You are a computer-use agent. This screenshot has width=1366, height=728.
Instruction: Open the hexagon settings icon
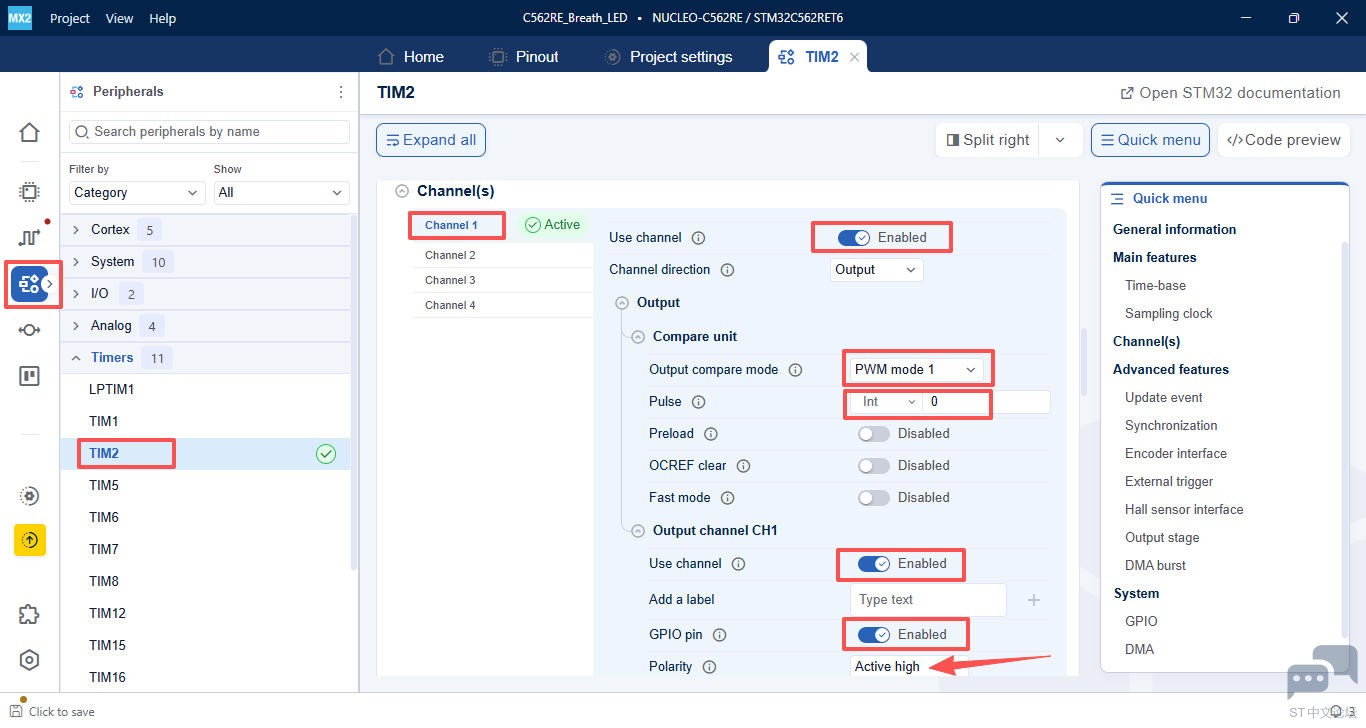pyautogui.click(x=29, y=660)
